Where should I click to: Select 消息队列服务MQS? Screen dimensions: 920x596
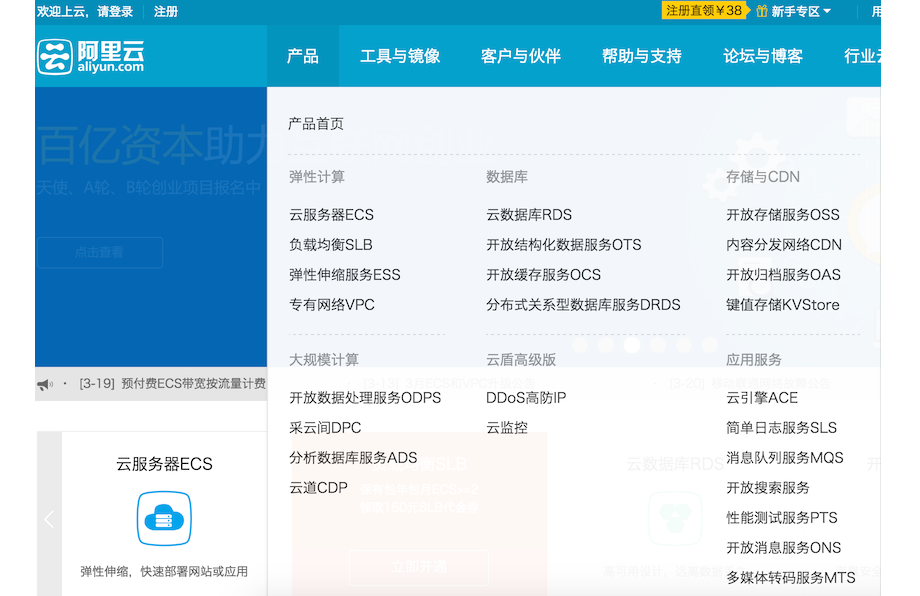click(x=785, y=458)
